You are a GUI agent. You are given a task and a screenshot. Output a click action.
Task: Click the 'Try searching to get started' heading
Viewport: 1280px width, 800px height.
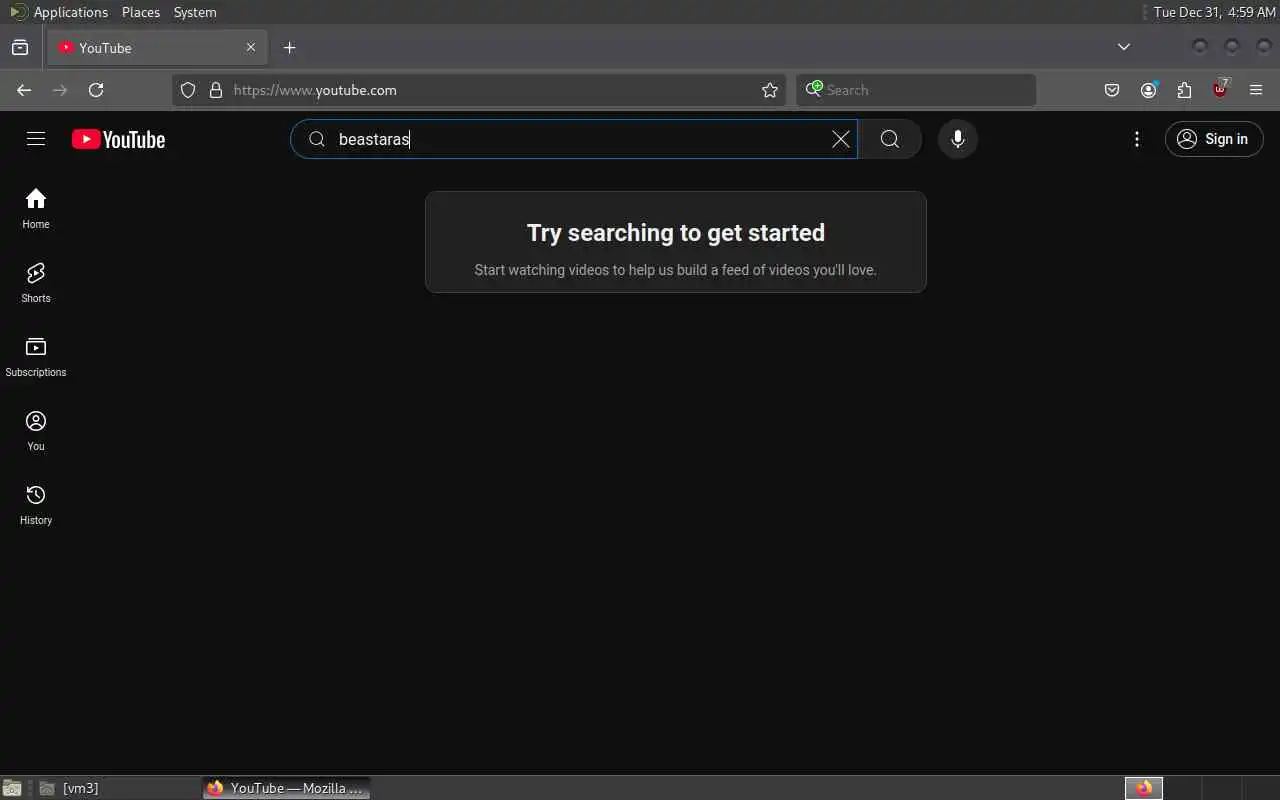coord(676,232)
